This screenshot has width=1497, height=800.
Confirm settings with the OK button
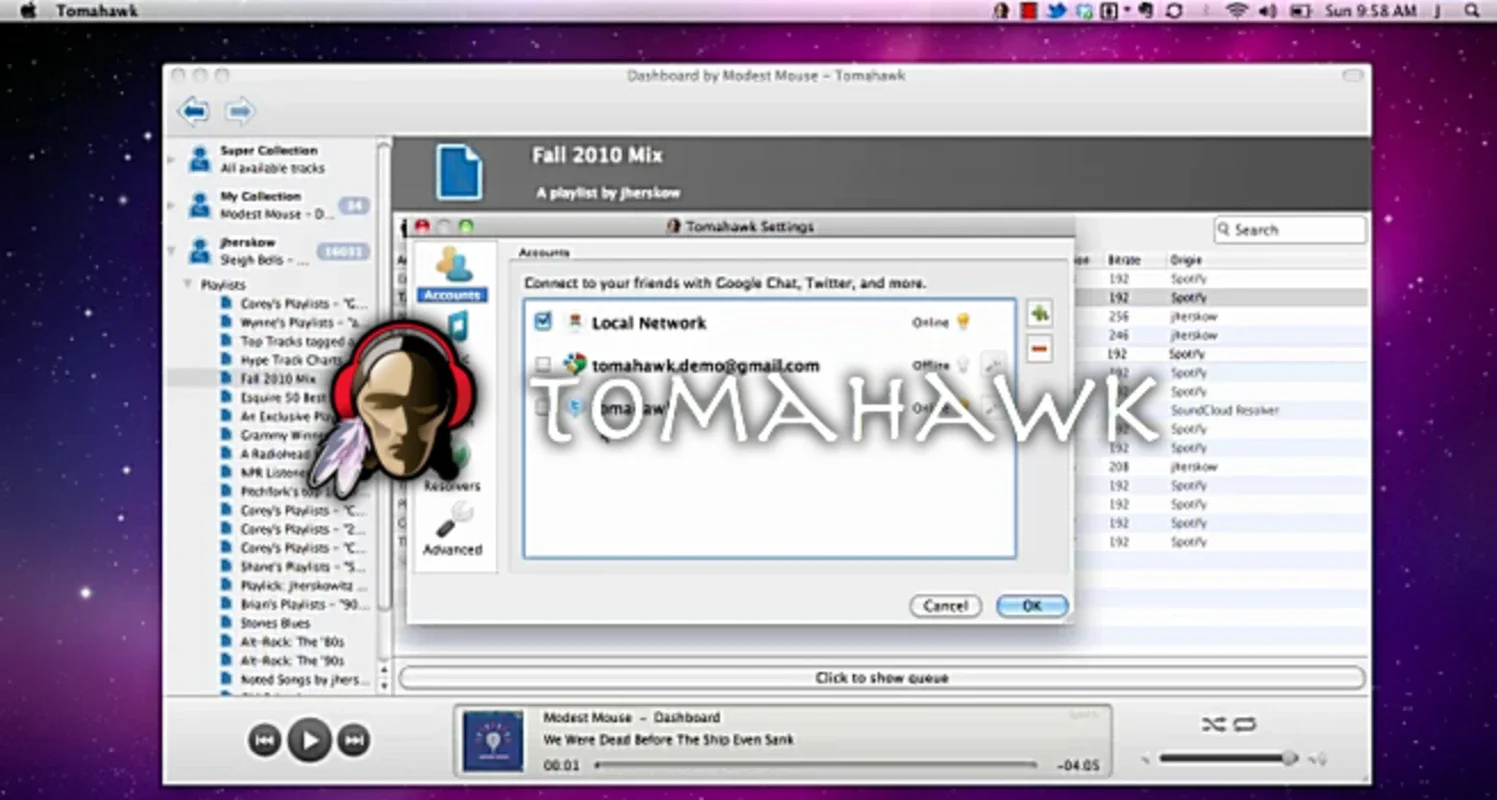[x=1032, y=606]
